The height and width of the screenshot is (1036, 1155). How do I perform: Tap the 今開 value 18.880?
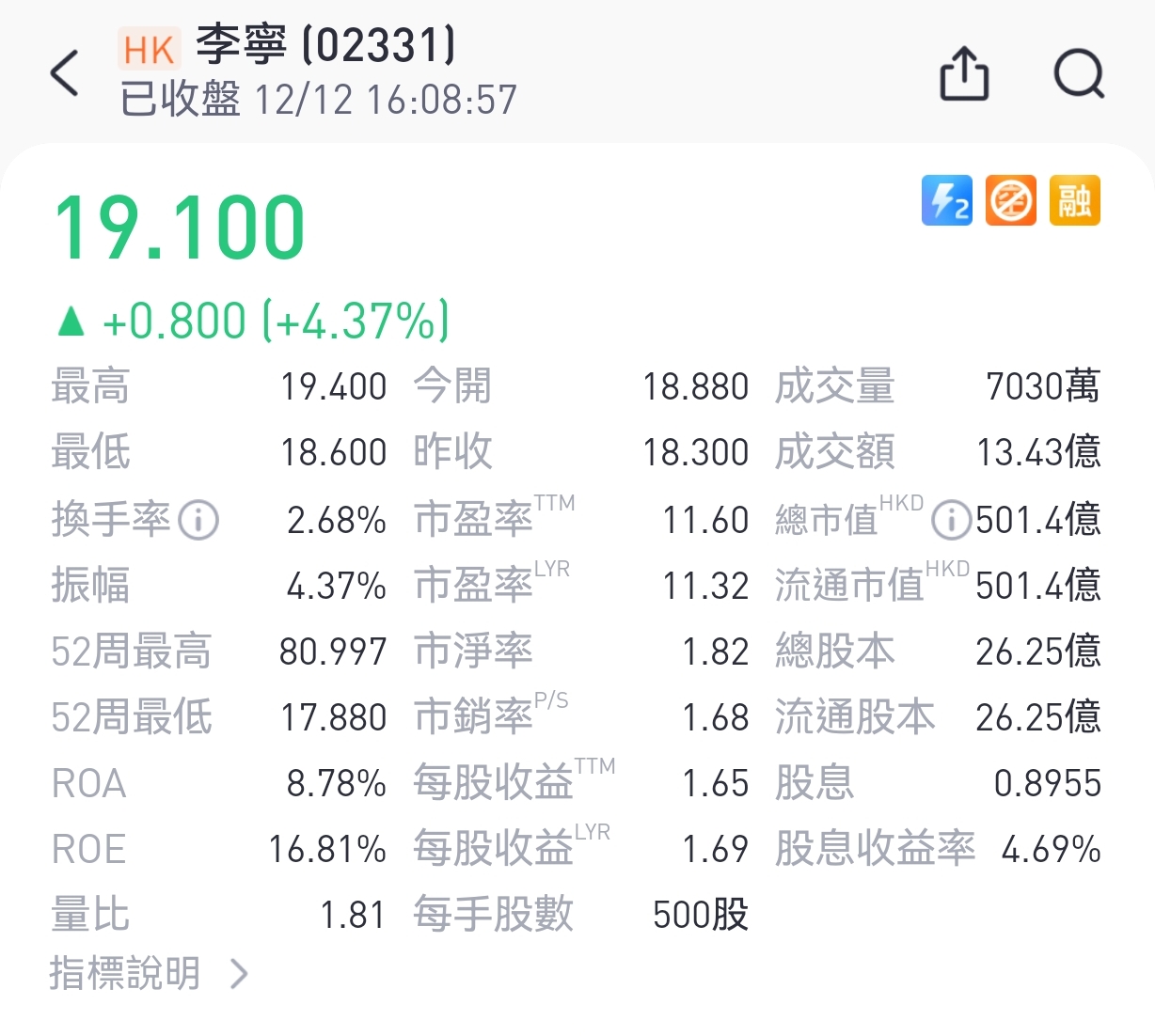click(x=696, y=386)
